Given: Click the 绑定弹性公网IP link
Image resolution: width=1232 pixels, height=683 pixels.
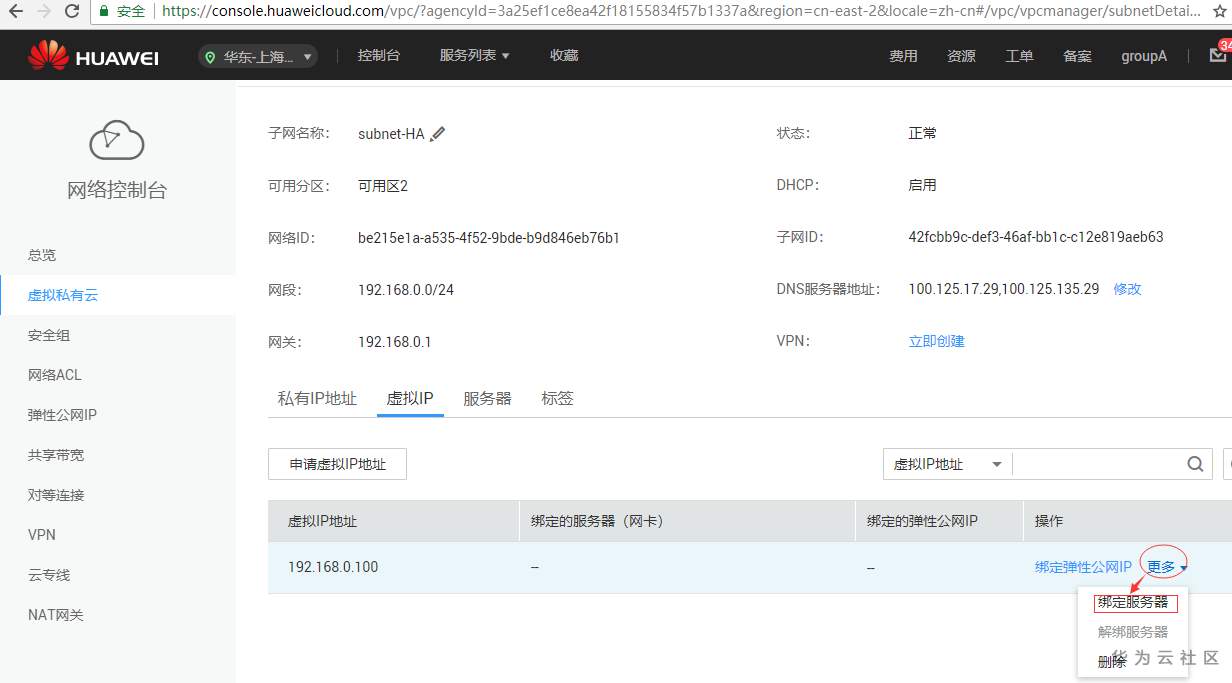Looking at the screenshot, I should pos(1083,567).
